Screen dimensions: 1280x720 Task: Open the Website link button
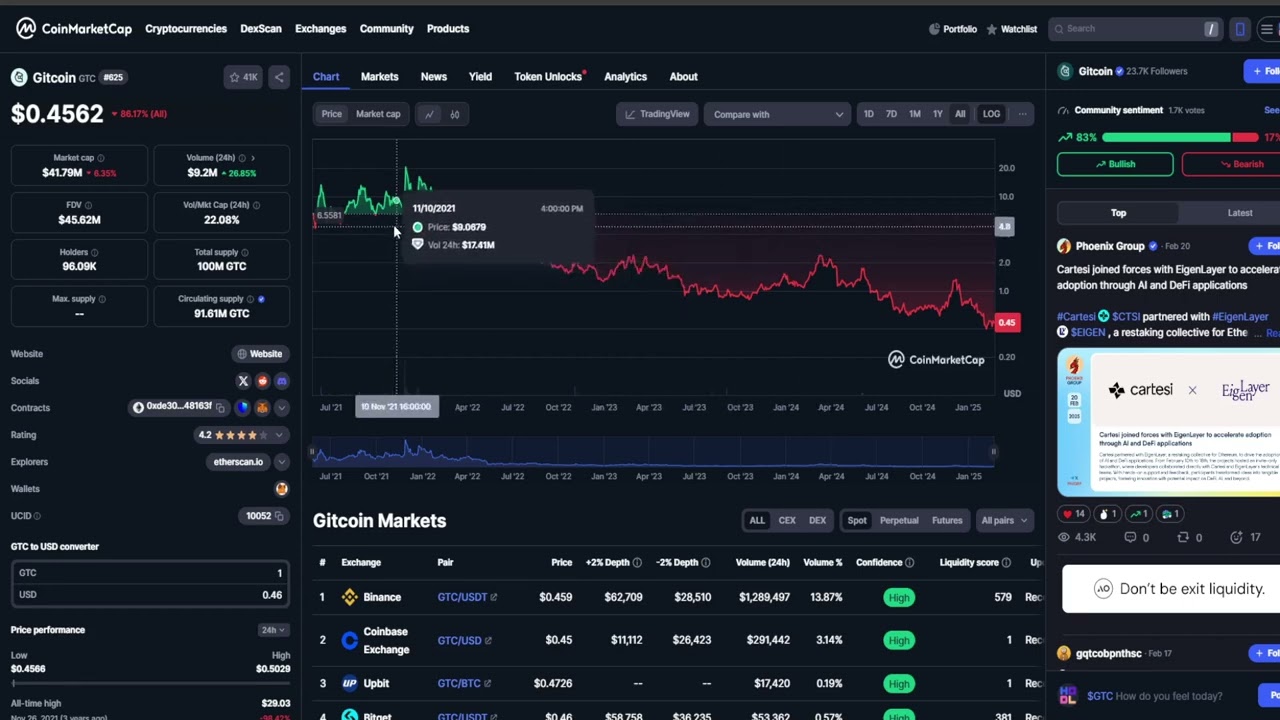click(x=260, y=354)
